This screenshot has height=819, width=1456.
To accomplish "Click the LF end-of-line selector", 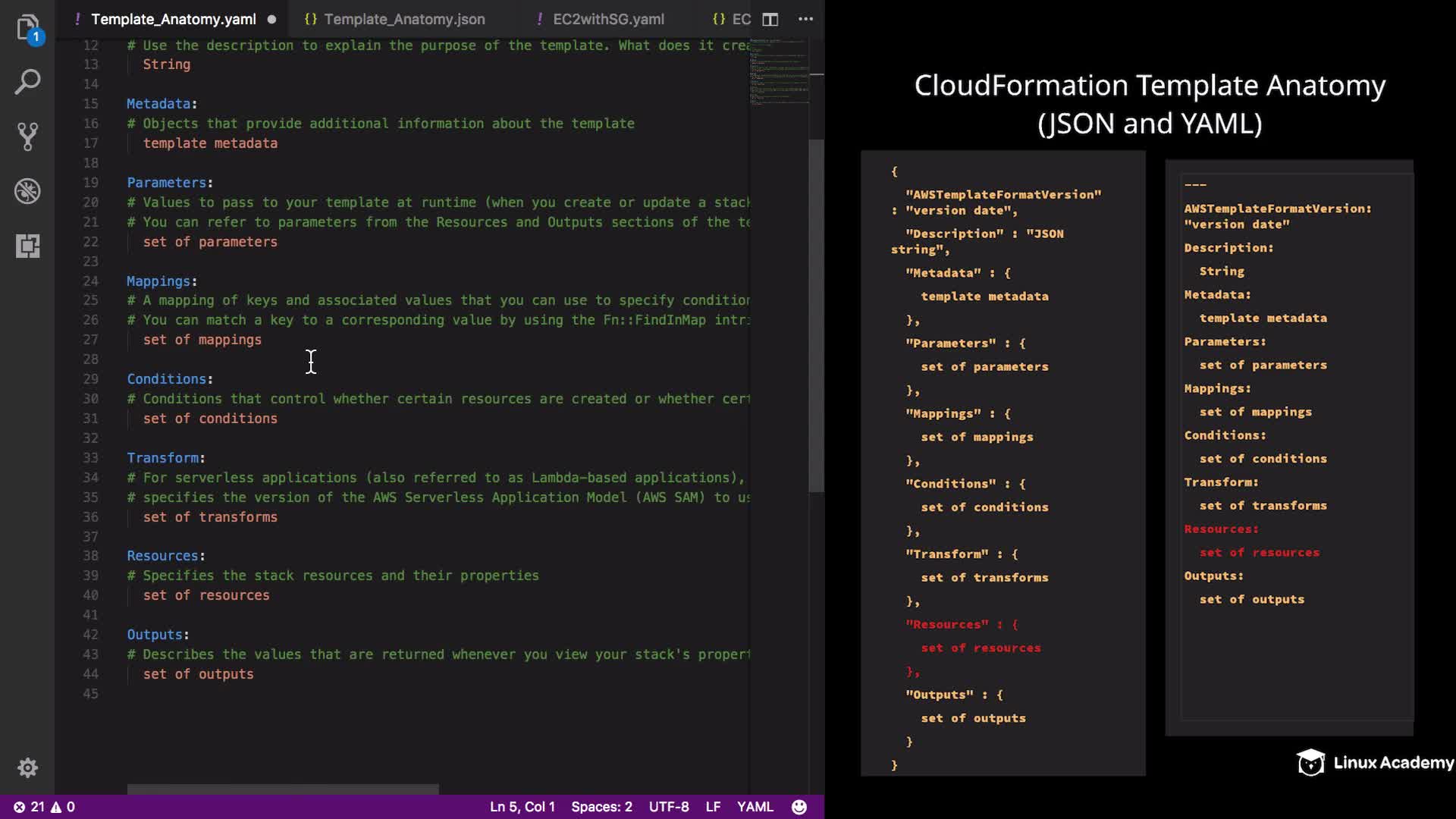I will (x=713, y=807).
